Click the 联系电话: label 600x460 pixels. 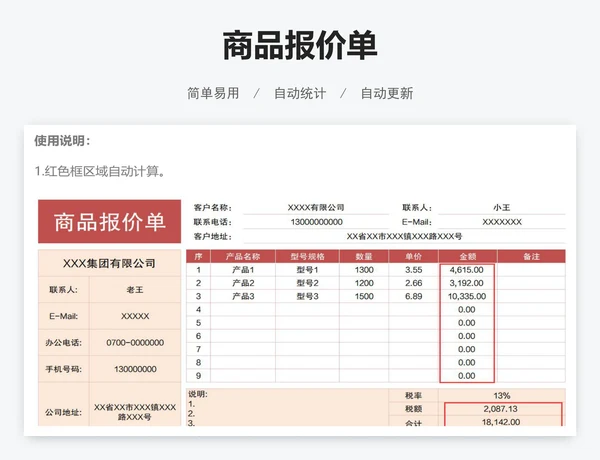pyautogui.click(x=213, y=222)
